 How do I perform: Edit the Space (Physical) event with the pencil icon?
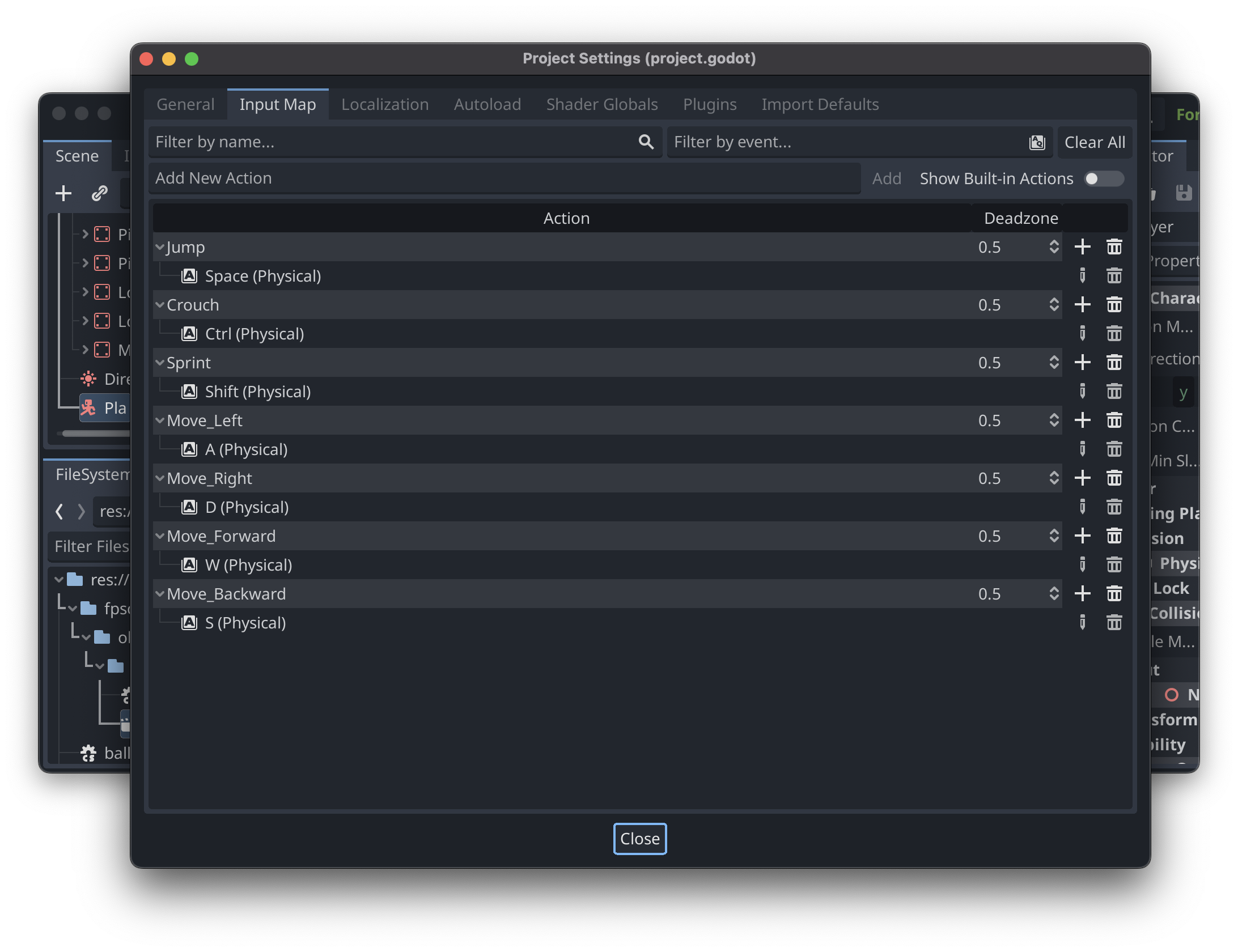click(x=1083, y=276)
